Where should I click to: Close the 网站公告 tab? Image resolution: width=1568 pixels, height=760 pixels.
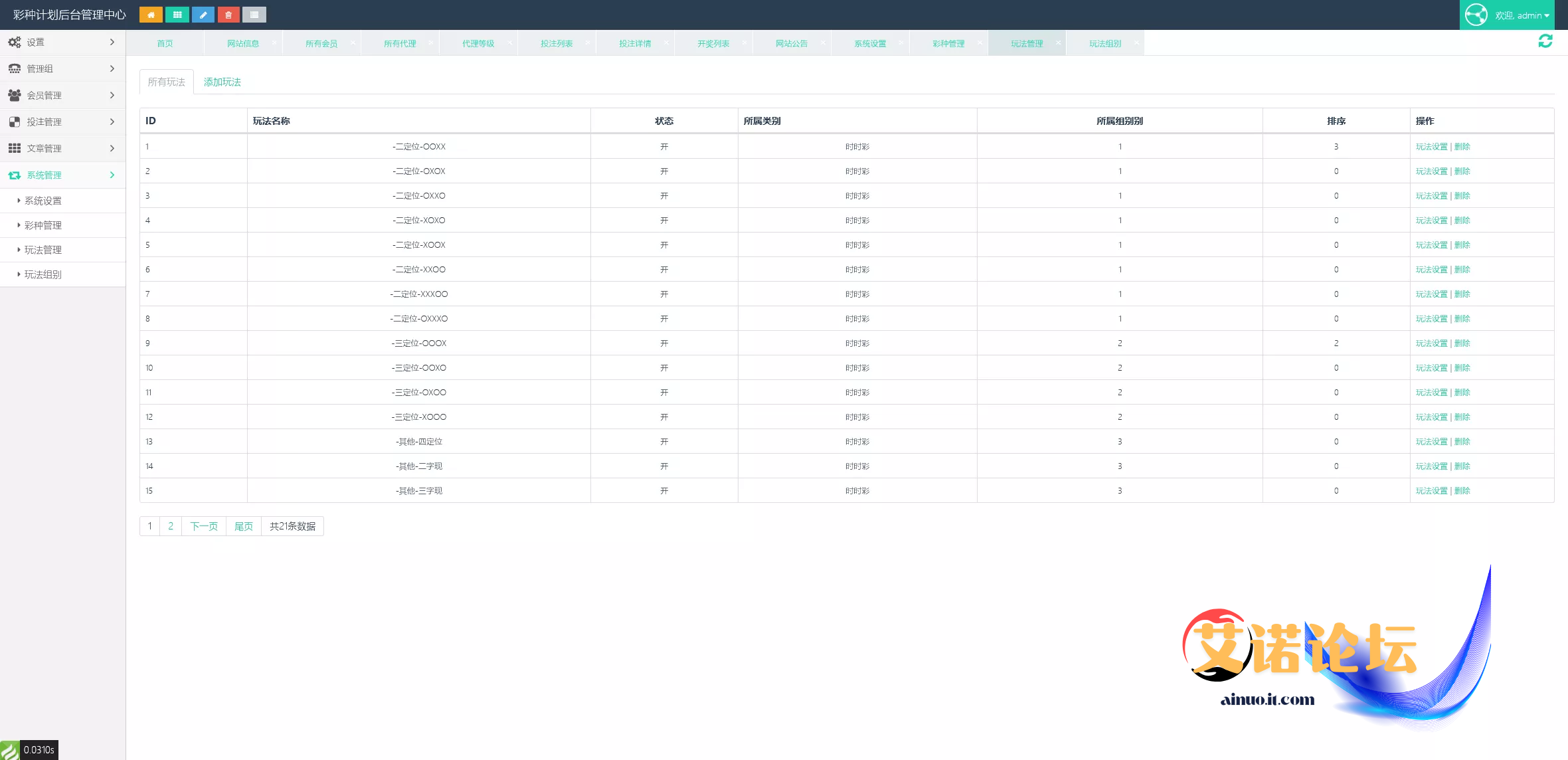823,43
